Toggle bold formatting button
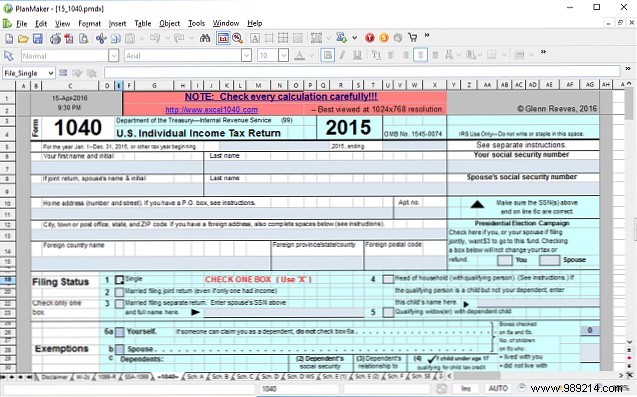The image size is (637, 397). 327,55
